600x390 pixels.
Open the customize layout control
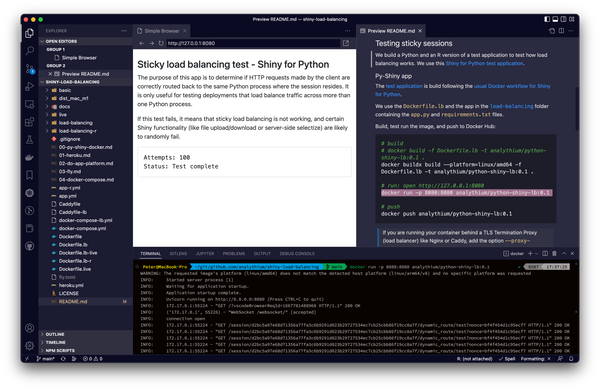pyautogui.click(x=572, y=19)
